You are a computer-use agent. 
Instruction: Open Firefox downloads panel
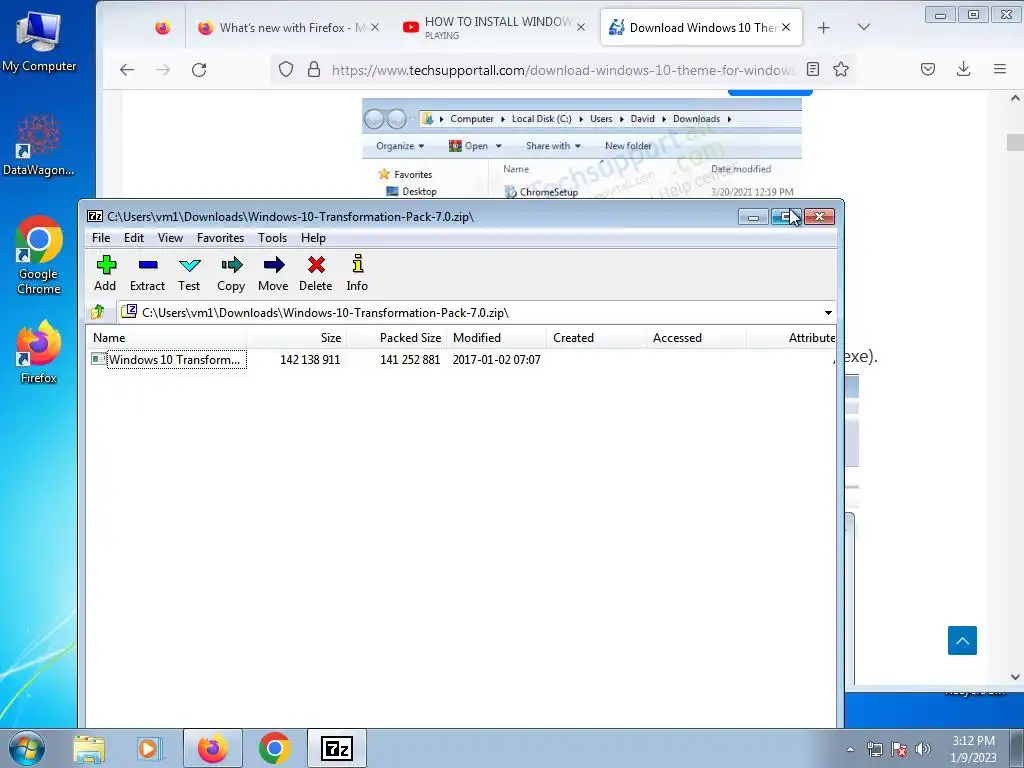tap(963, 69)
